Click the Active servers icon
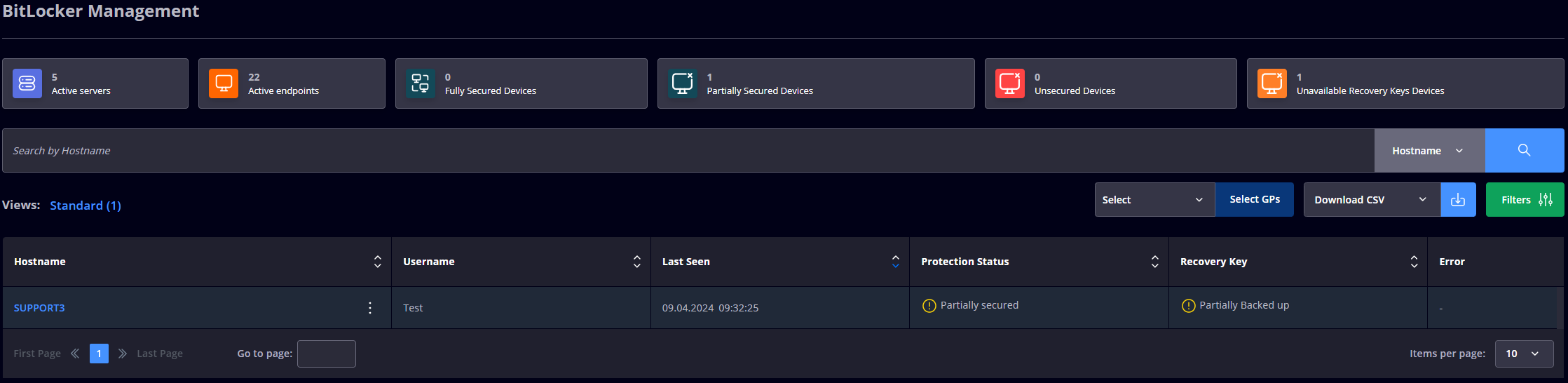The height and width of the screenshot is (383, 1568). (27, 83)
